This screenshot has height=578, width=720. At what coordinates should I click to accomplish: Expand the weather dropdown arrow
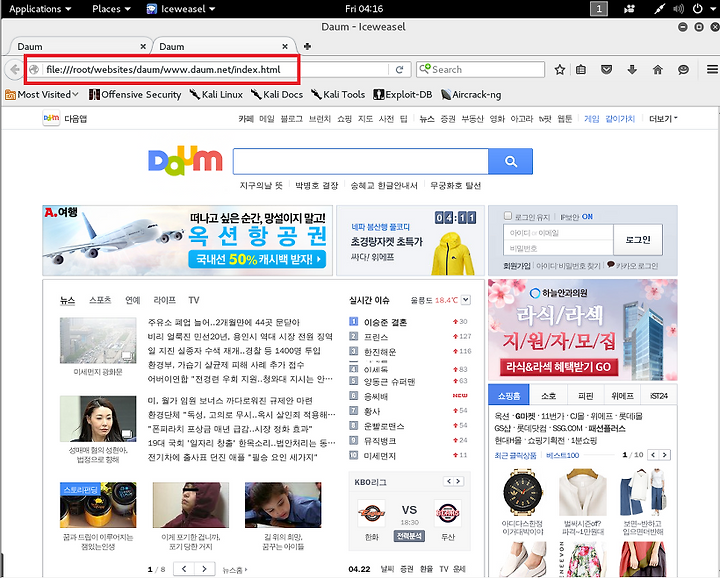(466, 300)
